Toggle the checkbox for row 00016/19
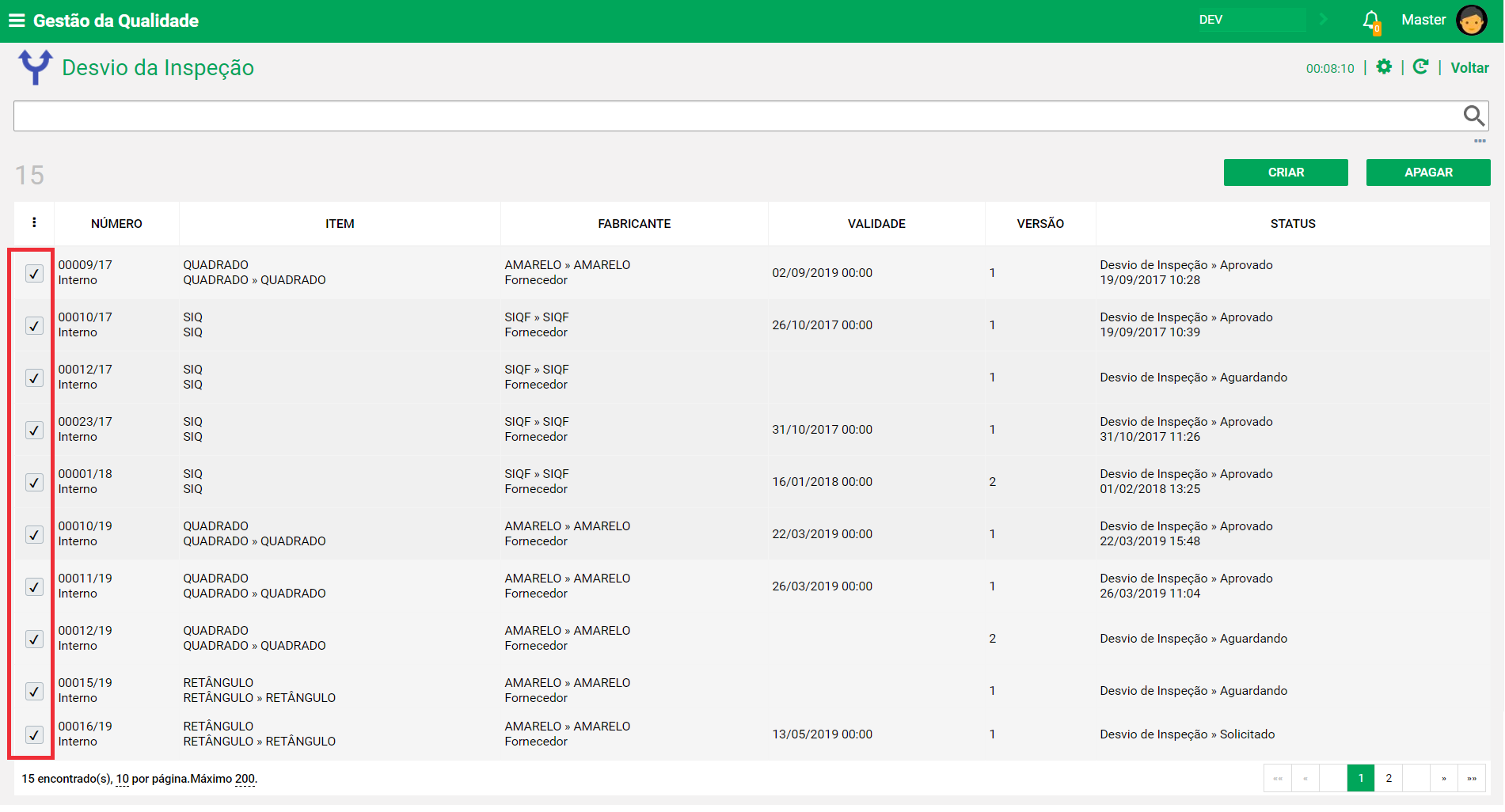 (34, 734)
